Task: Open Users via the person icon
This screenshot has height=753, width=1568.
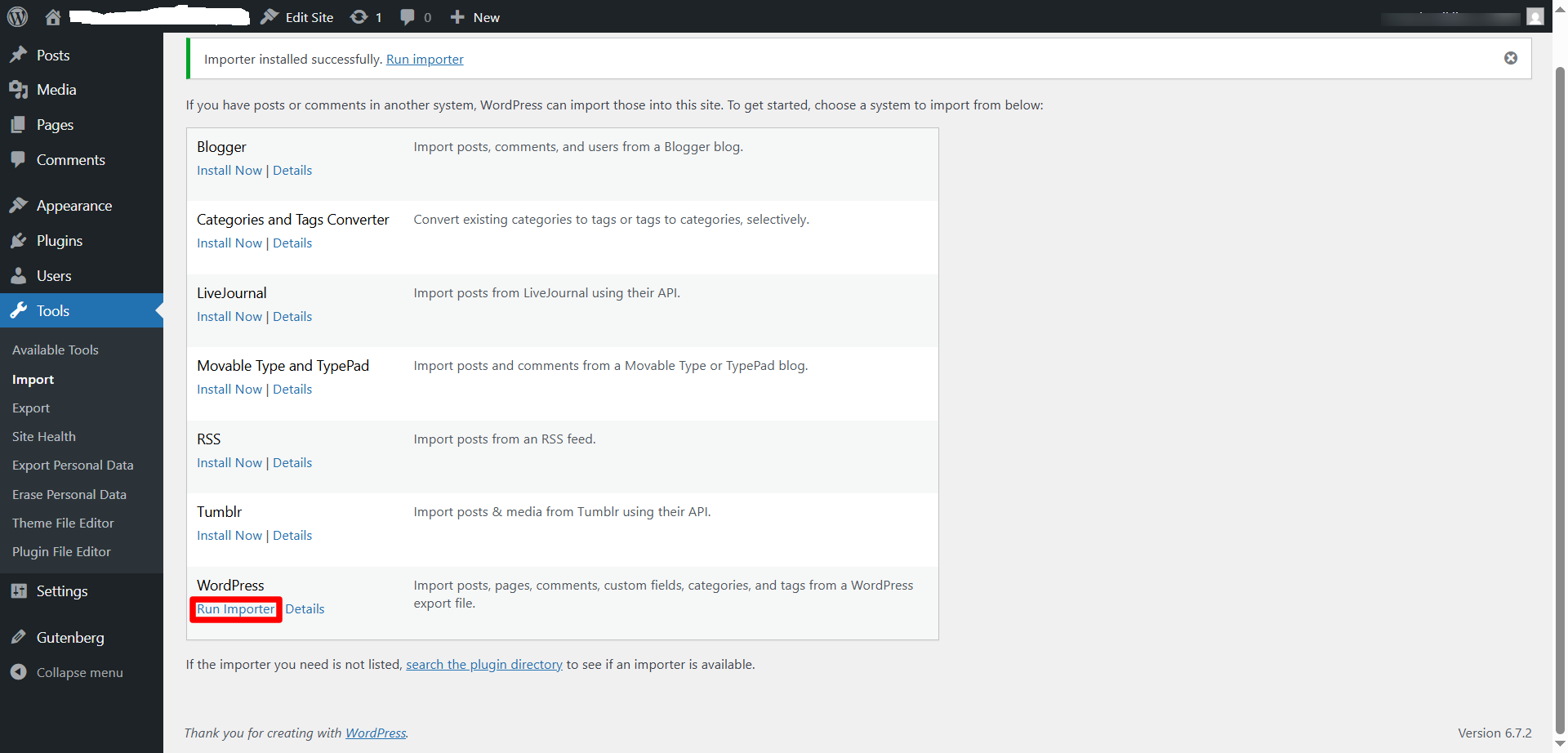Action: 18,275
